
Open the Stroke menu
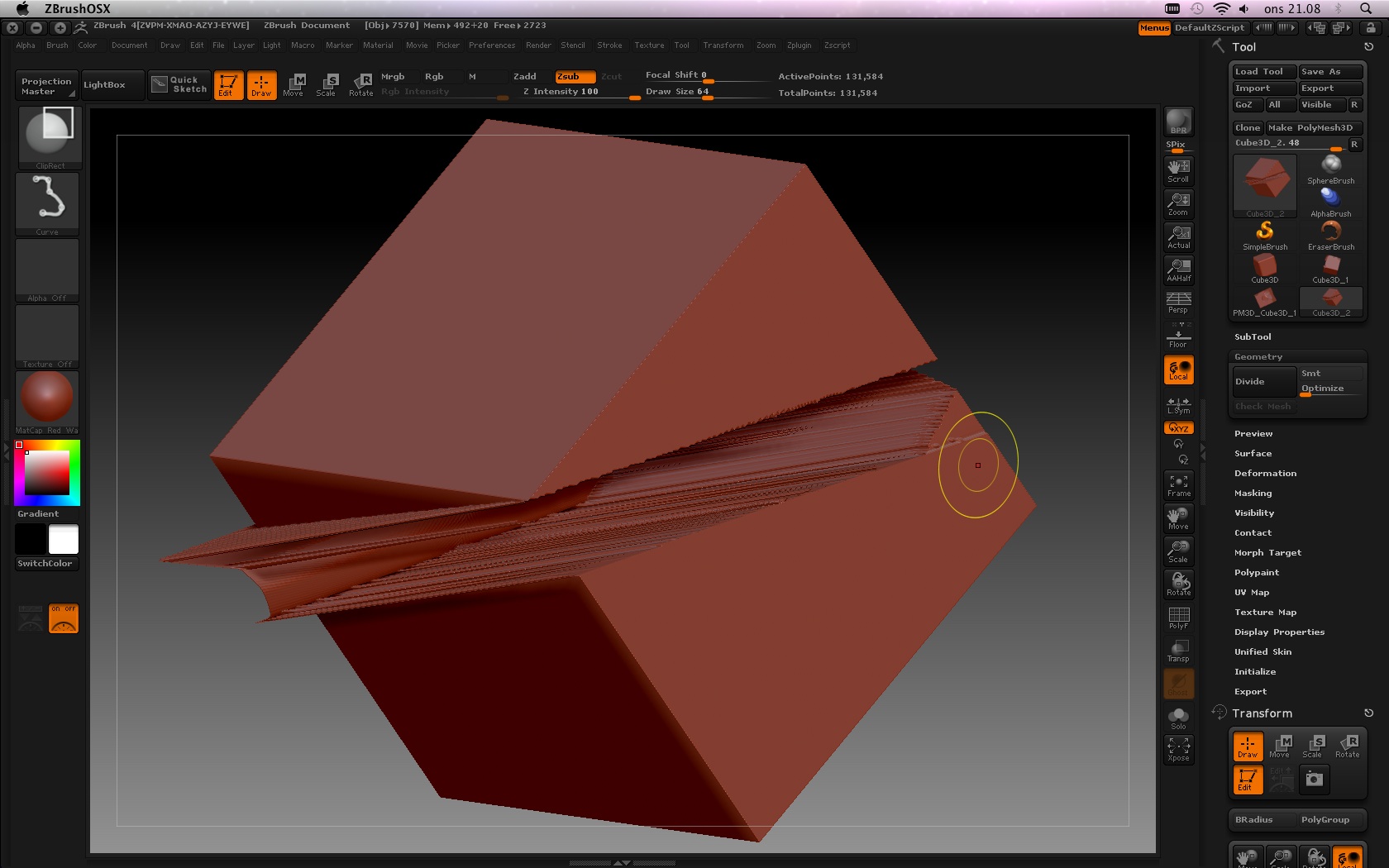[x=609, y=45]
